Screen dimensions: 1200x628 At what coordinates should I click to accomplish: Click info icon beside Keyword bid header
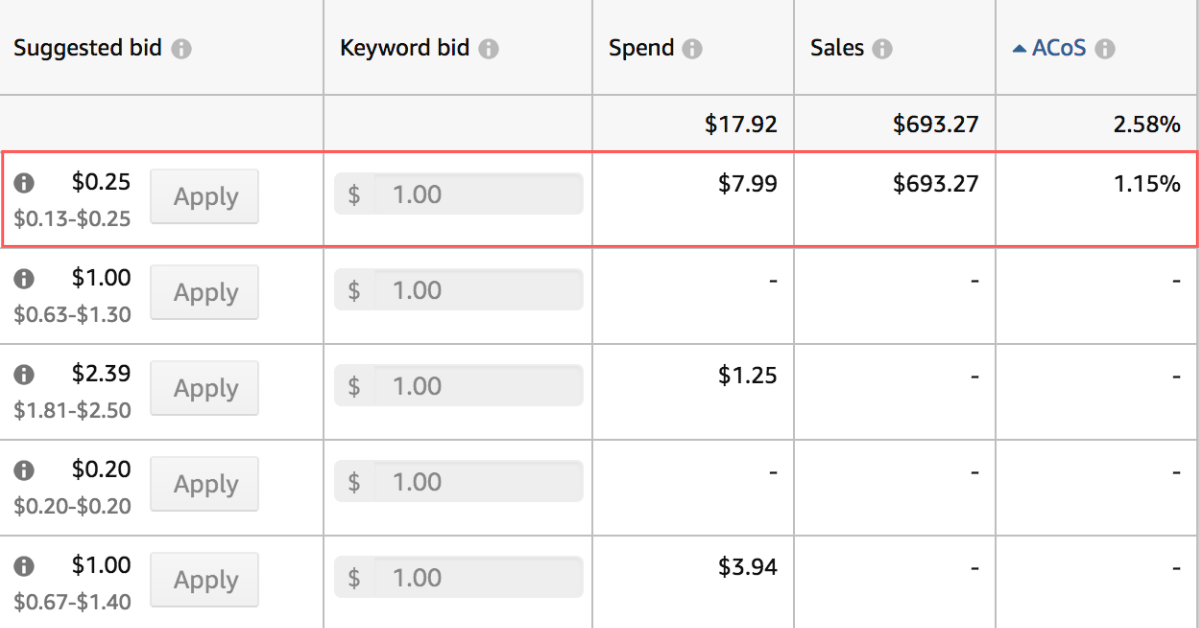point(488,49)
